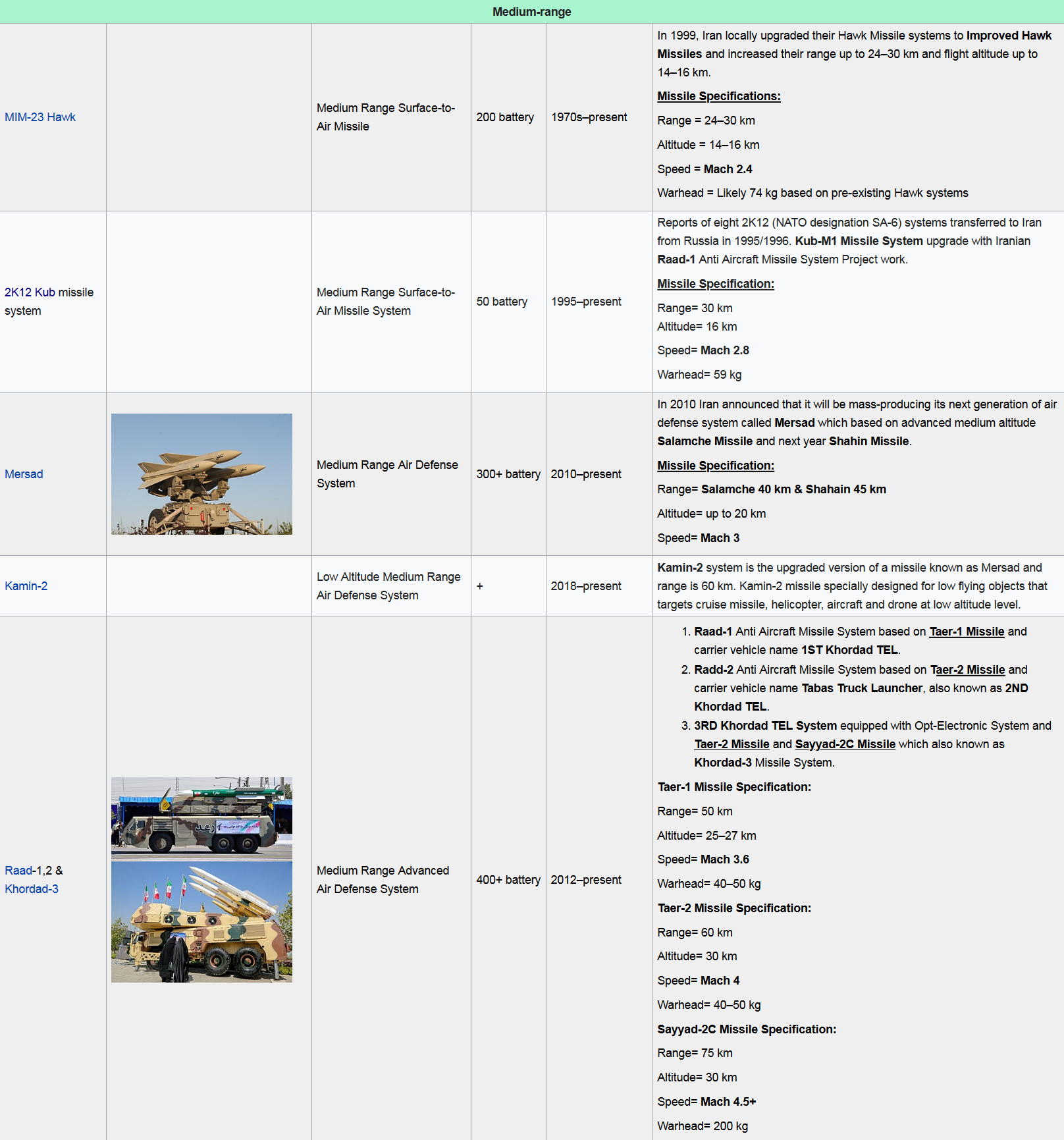The image size is (1064, 1140).
Task: Open the Raad link
Action: (18, 871)
